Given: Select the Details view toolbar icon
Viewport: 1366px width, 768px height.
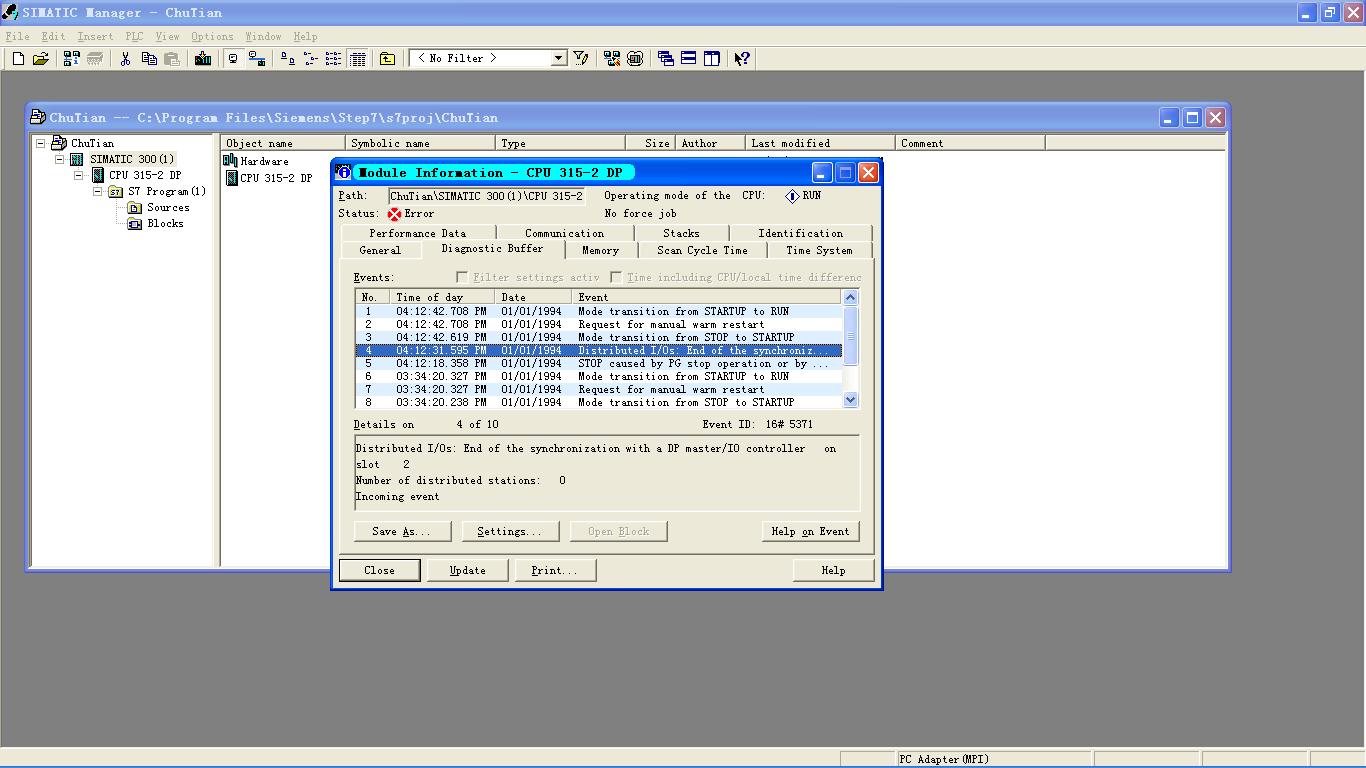Looking at the screenshot, I should [358, 59].
